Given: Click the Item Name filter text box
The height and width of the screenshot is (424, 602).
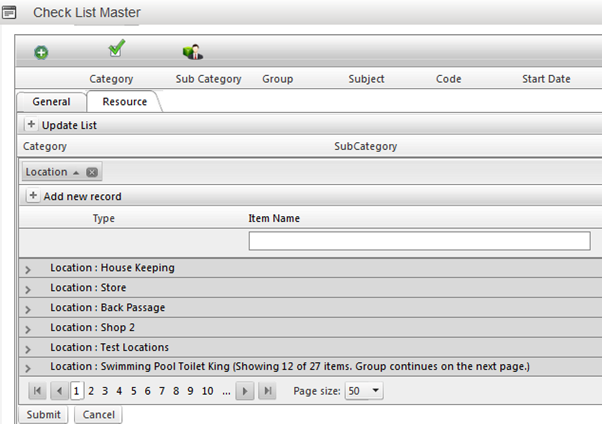Looking at the screenshot, I should (x=419, y=241).
